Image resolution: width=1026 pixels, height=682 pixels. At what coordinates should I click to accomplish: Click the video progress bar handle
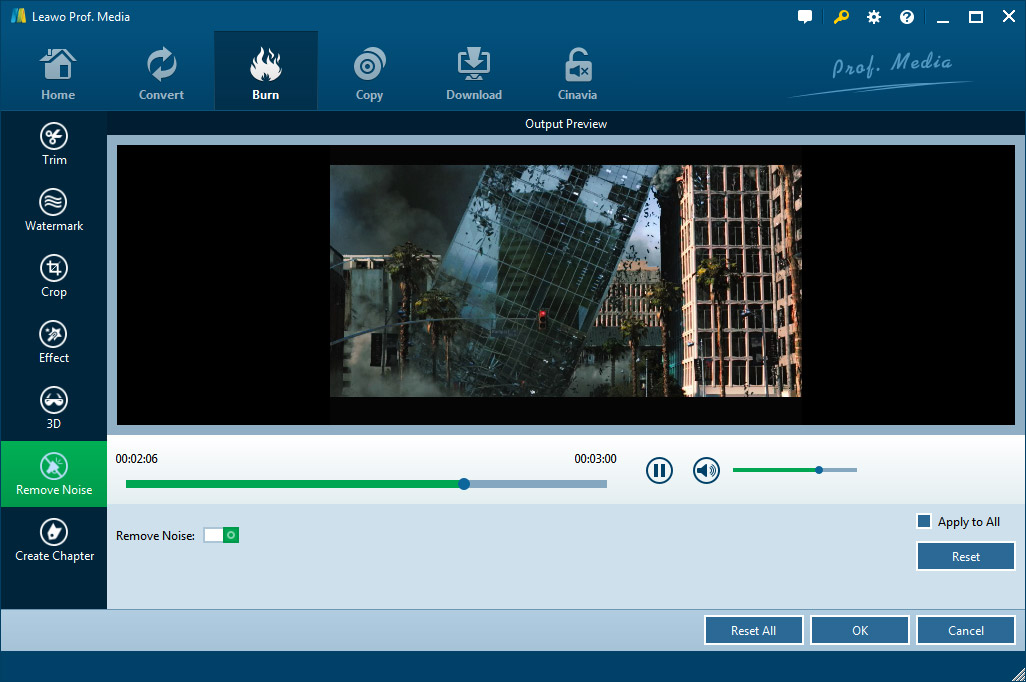pyautogui.click(x=464, y=484)
